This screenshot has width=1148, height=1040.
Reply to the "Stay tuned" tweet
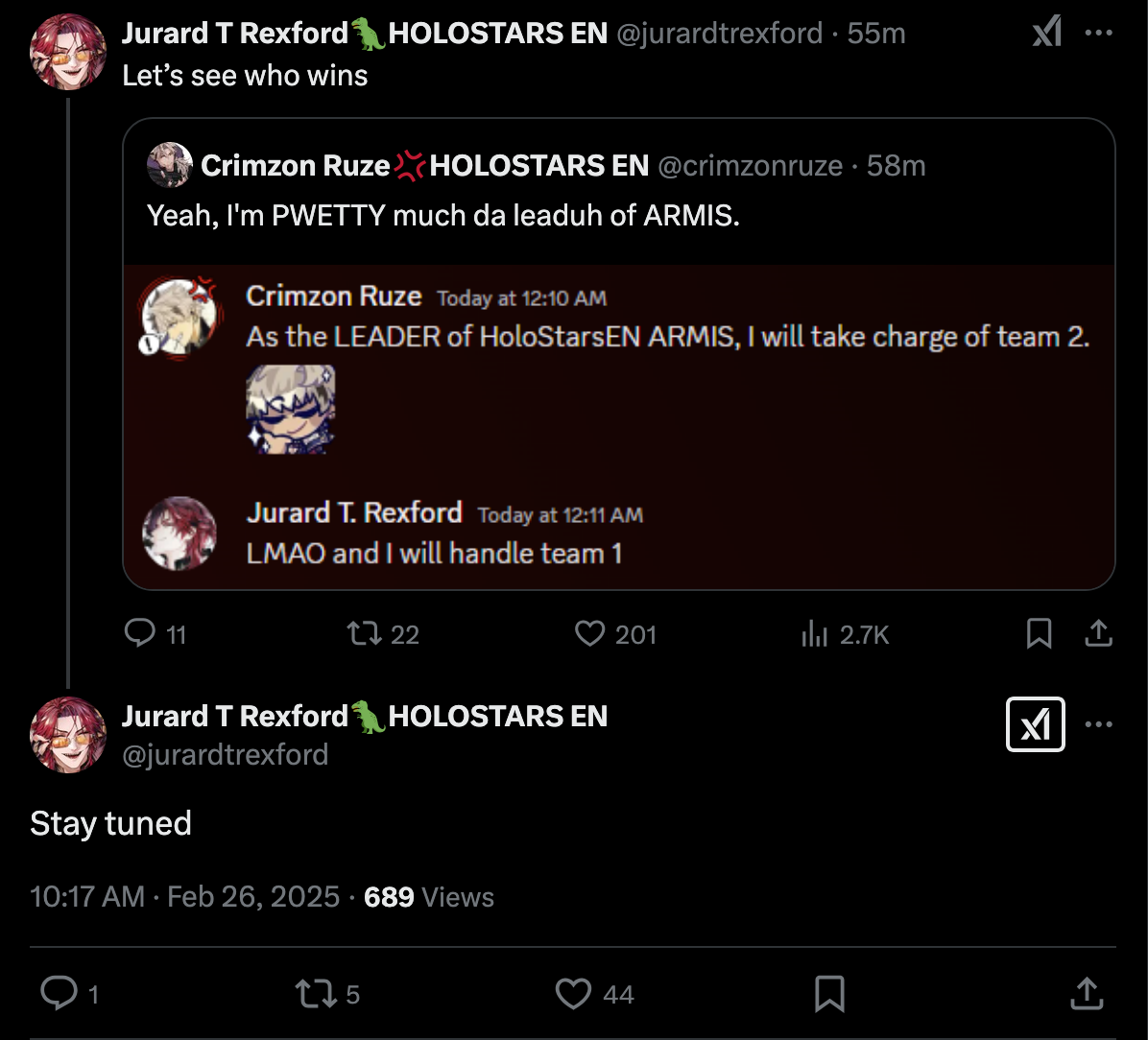click(60, 993)
